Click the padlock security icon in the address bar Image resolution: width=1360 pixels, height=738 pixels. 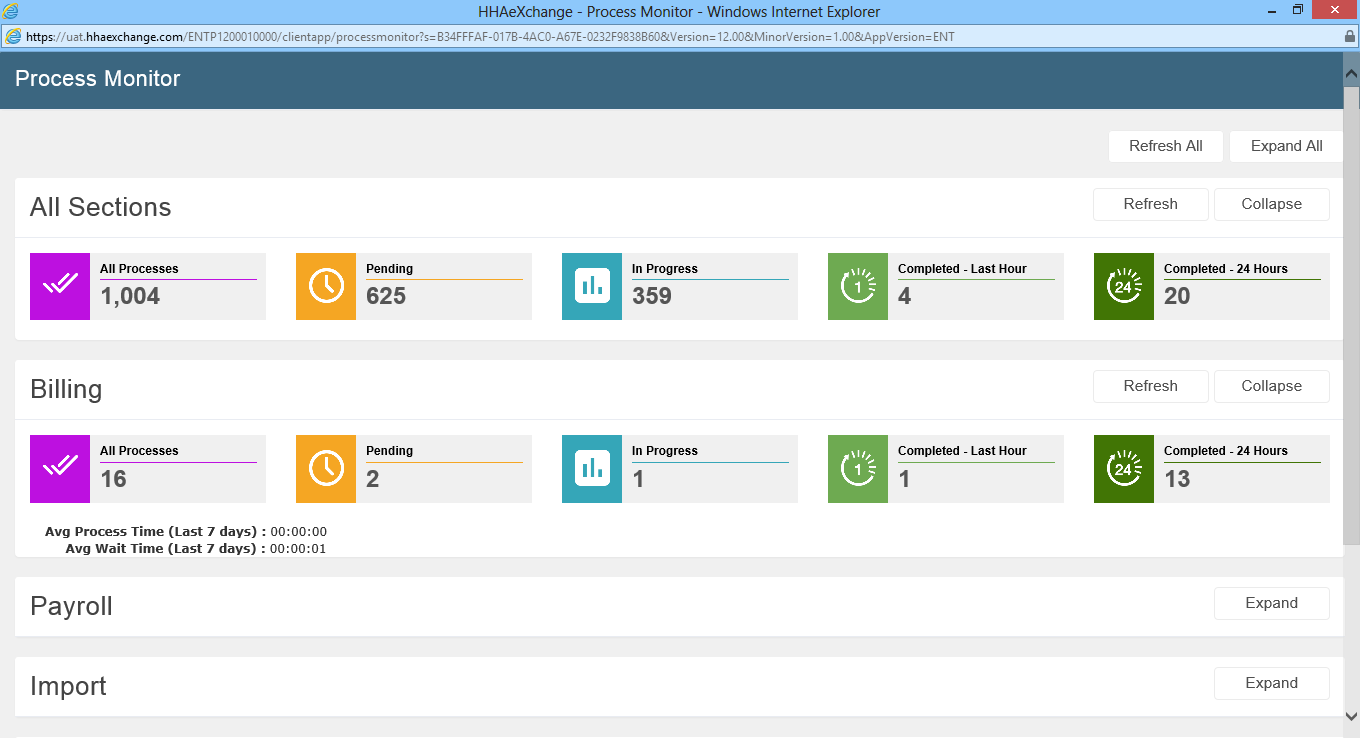(x=1349, y=37)
